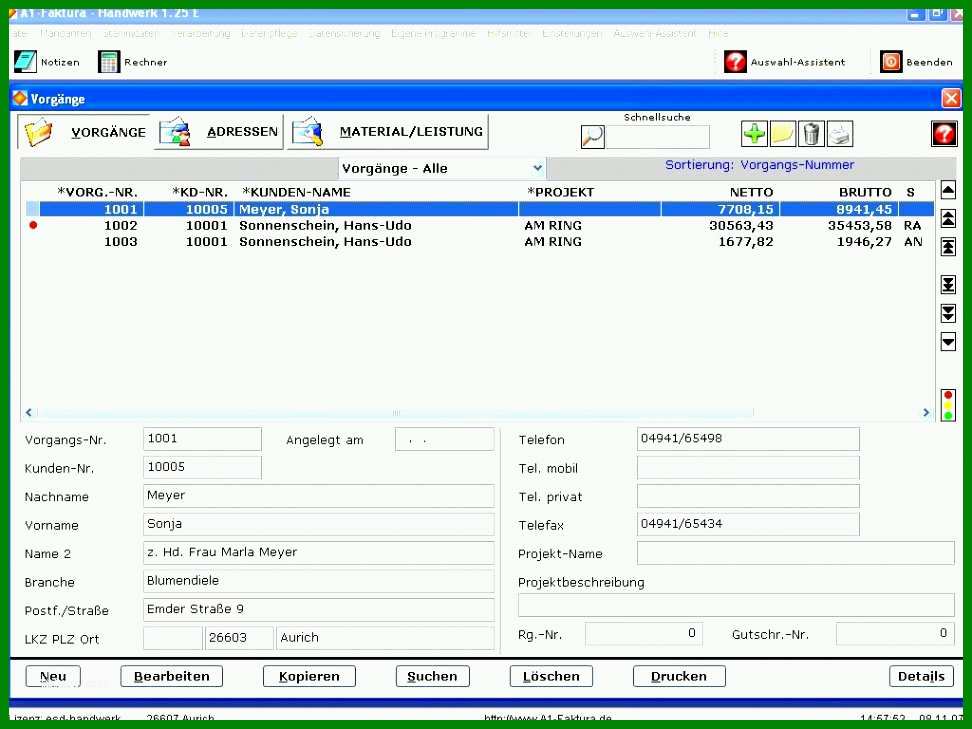Click the red dot marker on row 1002
This screenshot has height=729, width=972.
[33, 225]
